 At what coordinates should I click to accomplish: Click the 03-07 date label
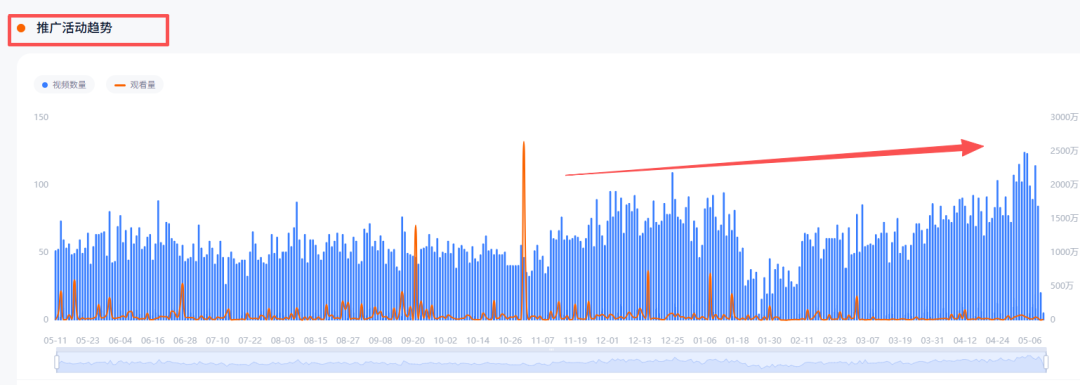click(x=867, y=340)
